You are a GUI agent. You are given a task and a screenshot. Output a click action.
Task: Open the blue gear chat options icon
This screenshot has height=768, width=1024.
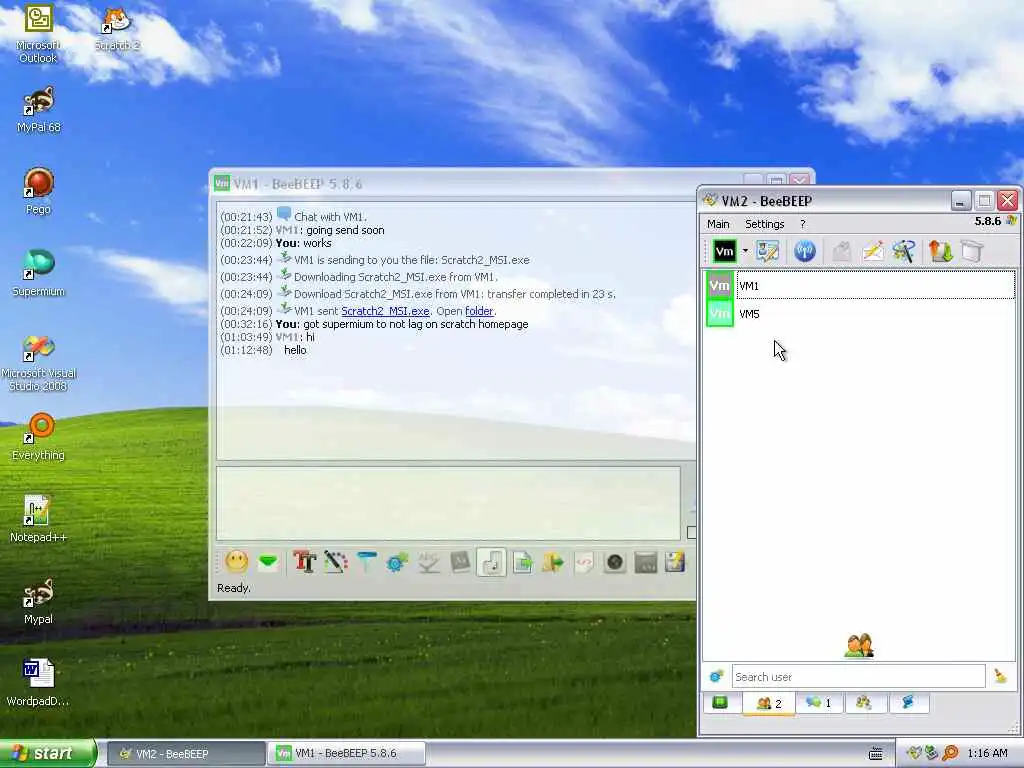tap(397, 562)
